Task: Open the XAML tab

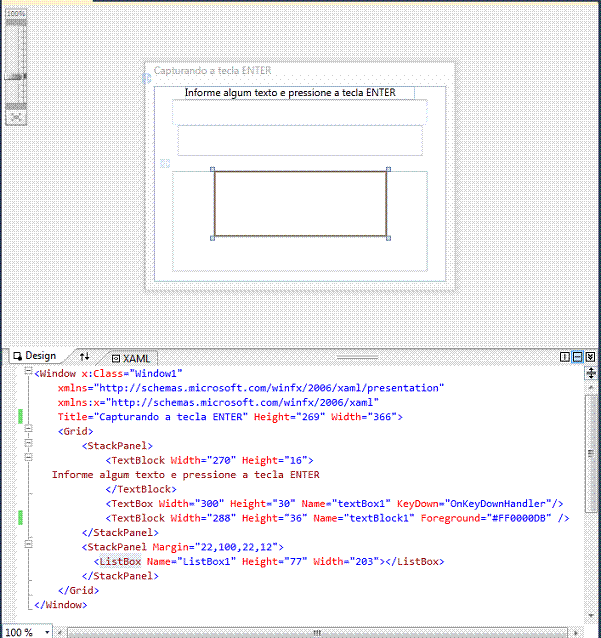Action: pos(131,358)
